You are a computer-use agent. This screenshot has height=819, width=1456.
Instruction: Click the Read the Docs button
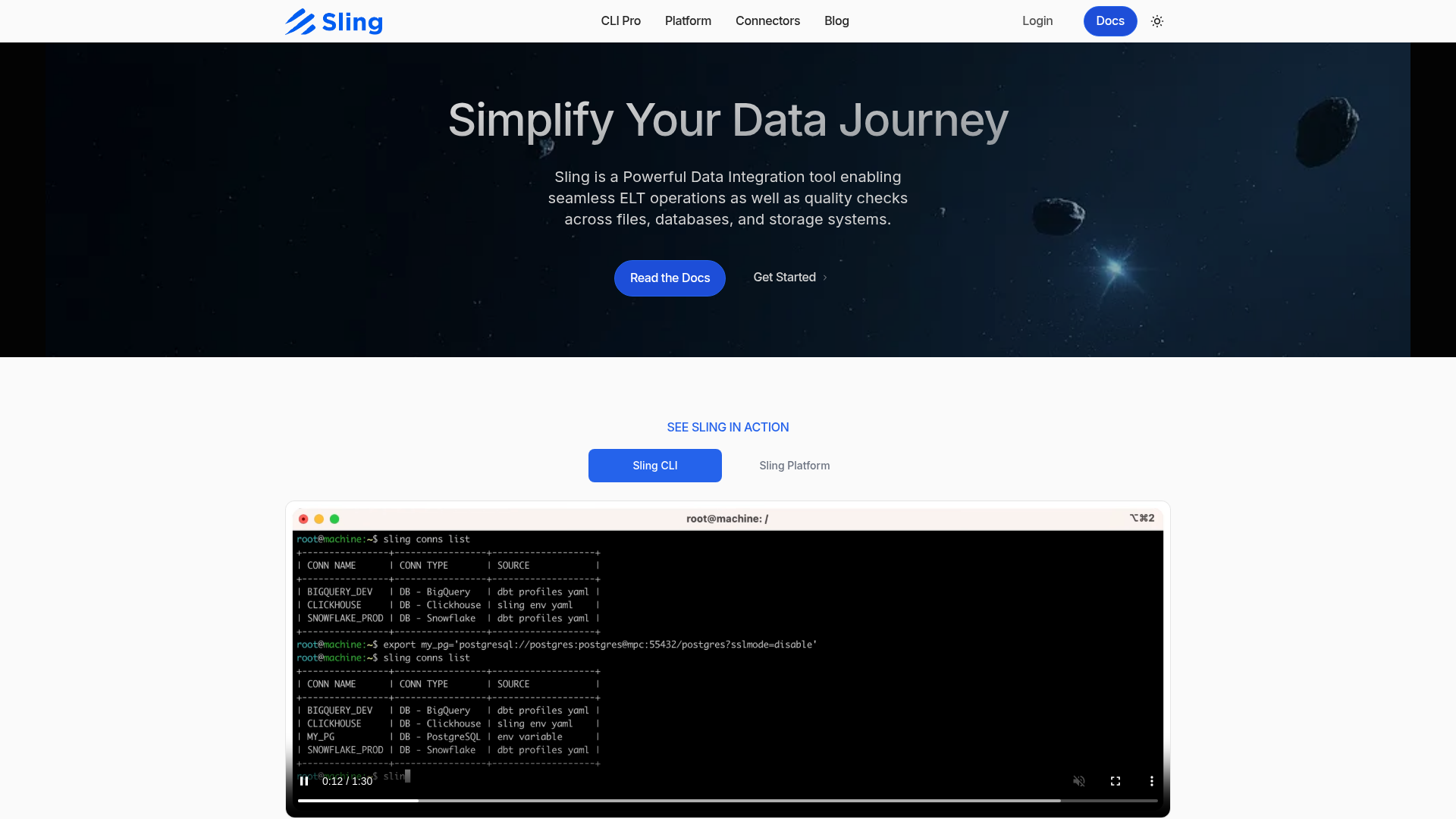click(x=670, y=278)
